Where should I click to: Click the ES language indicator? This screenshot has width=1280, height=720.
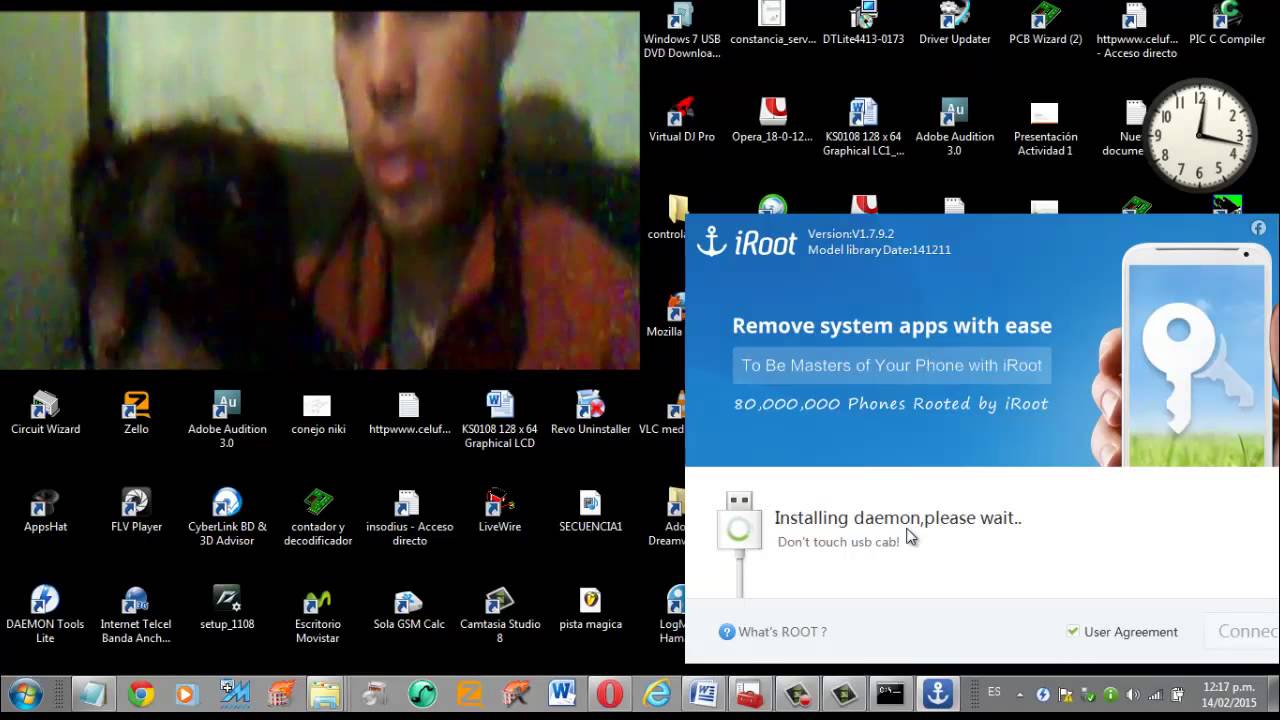coord(994,692)
